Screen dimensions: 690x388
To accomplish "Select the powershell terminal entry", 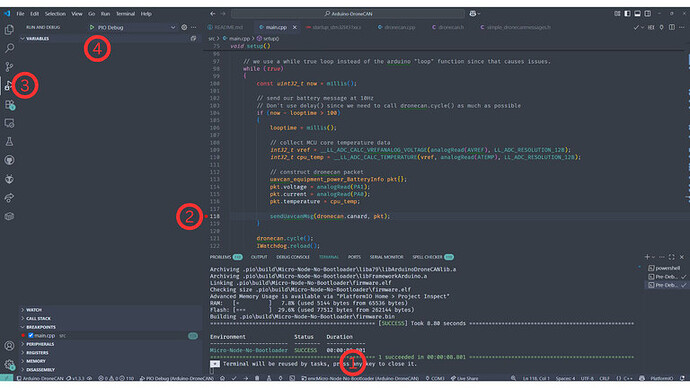I will 664,268.
